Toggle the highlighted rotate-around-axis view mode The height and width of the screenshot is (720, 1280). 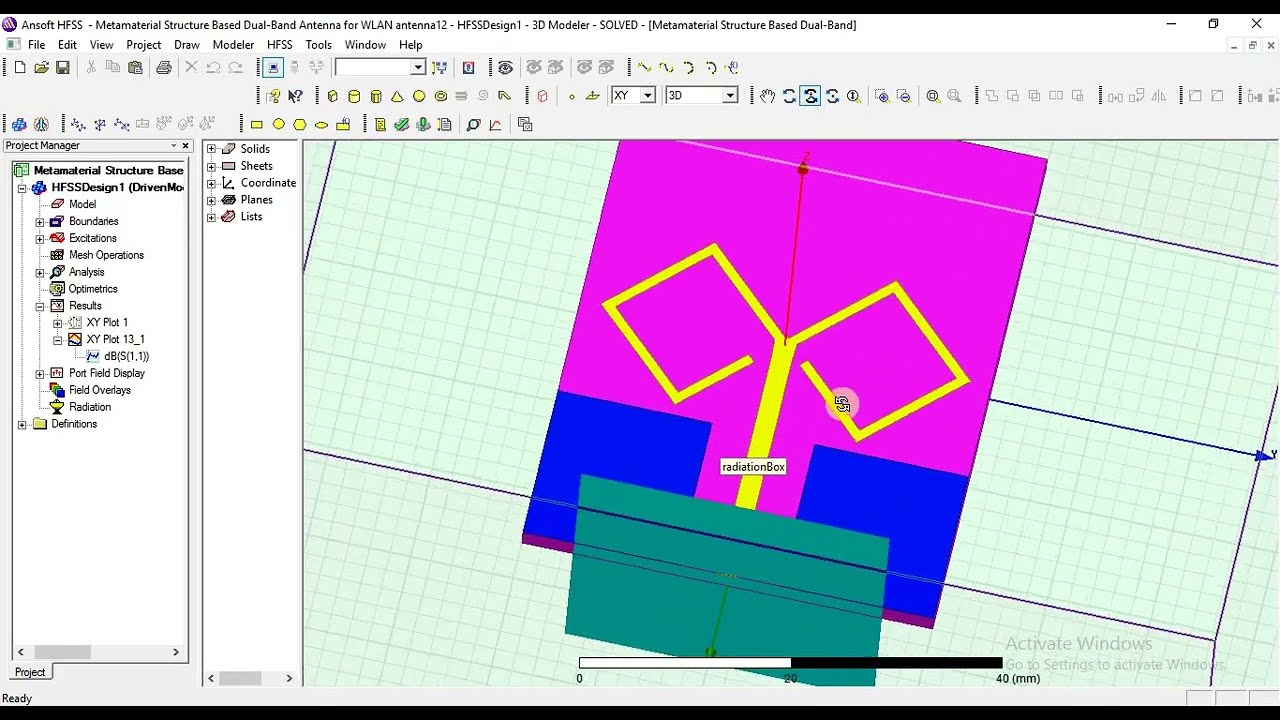pyautogui.click(x=810, y=96)
